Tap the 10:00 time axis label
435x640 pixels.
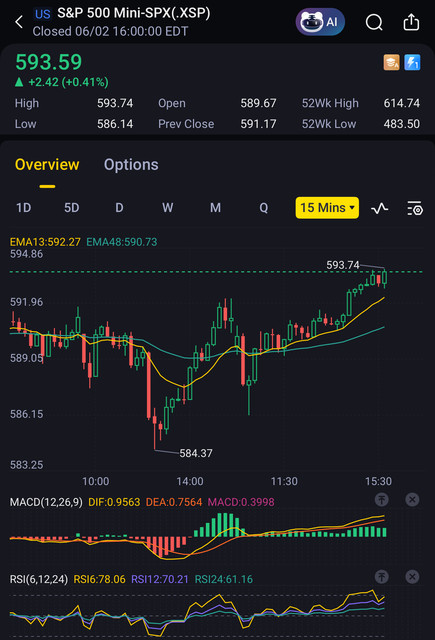95,481
